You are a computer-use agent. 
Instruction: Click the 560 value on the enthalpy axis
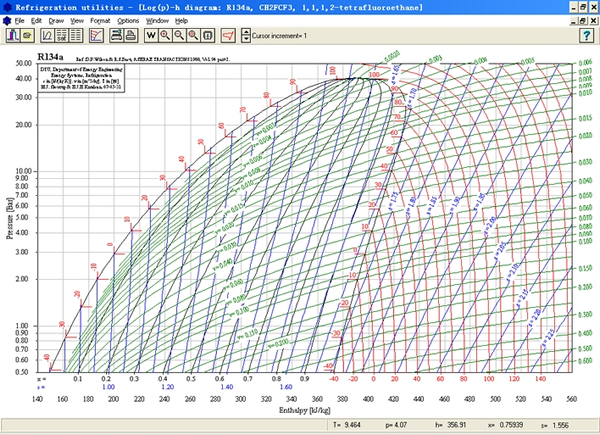[x=572, y=399]
